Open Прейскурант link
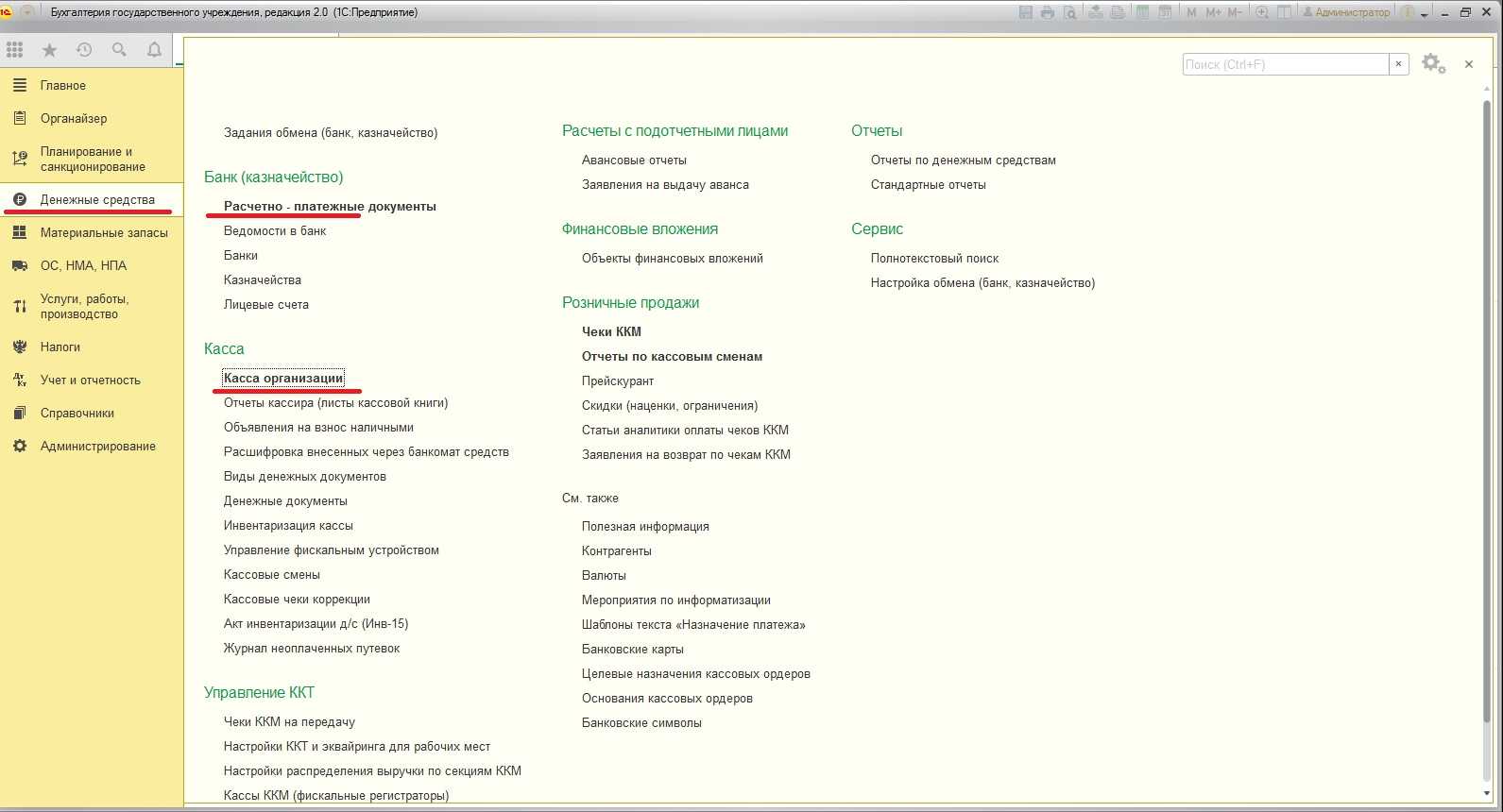 [x=618, y=381]
